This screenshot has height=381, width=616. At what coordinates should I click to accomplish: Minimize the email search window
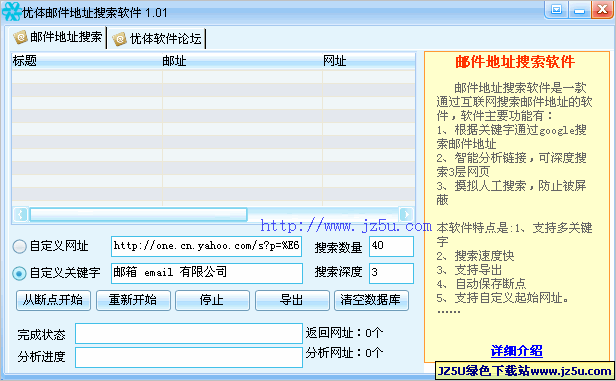(579, 10)
